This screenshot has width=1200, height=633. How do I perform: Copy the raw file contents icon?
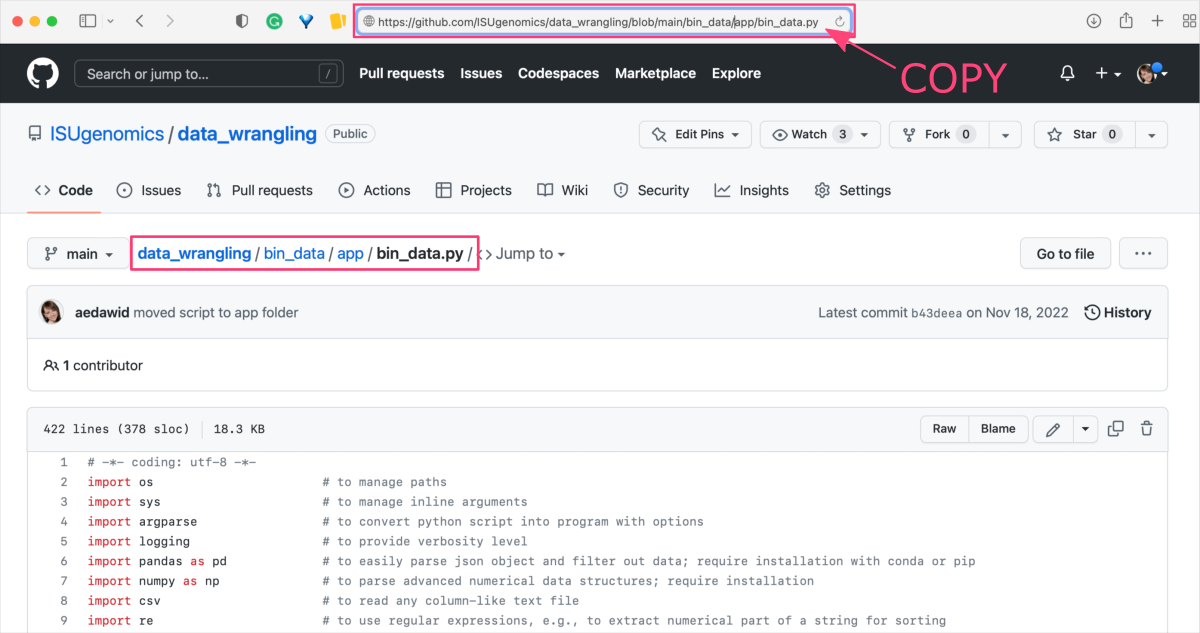pos(1115,428)
